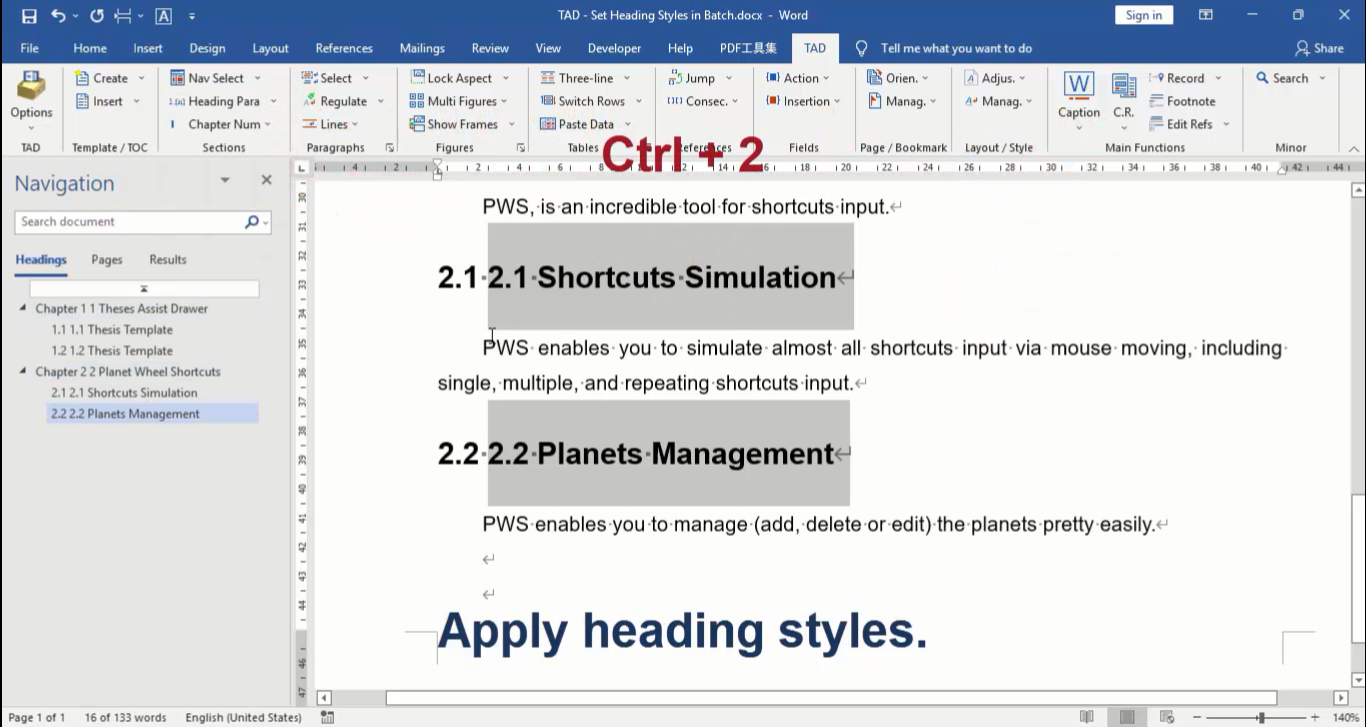Switch to the Home tab
Viewport: 1366px width, 727px height.
(x=90, y=48)
